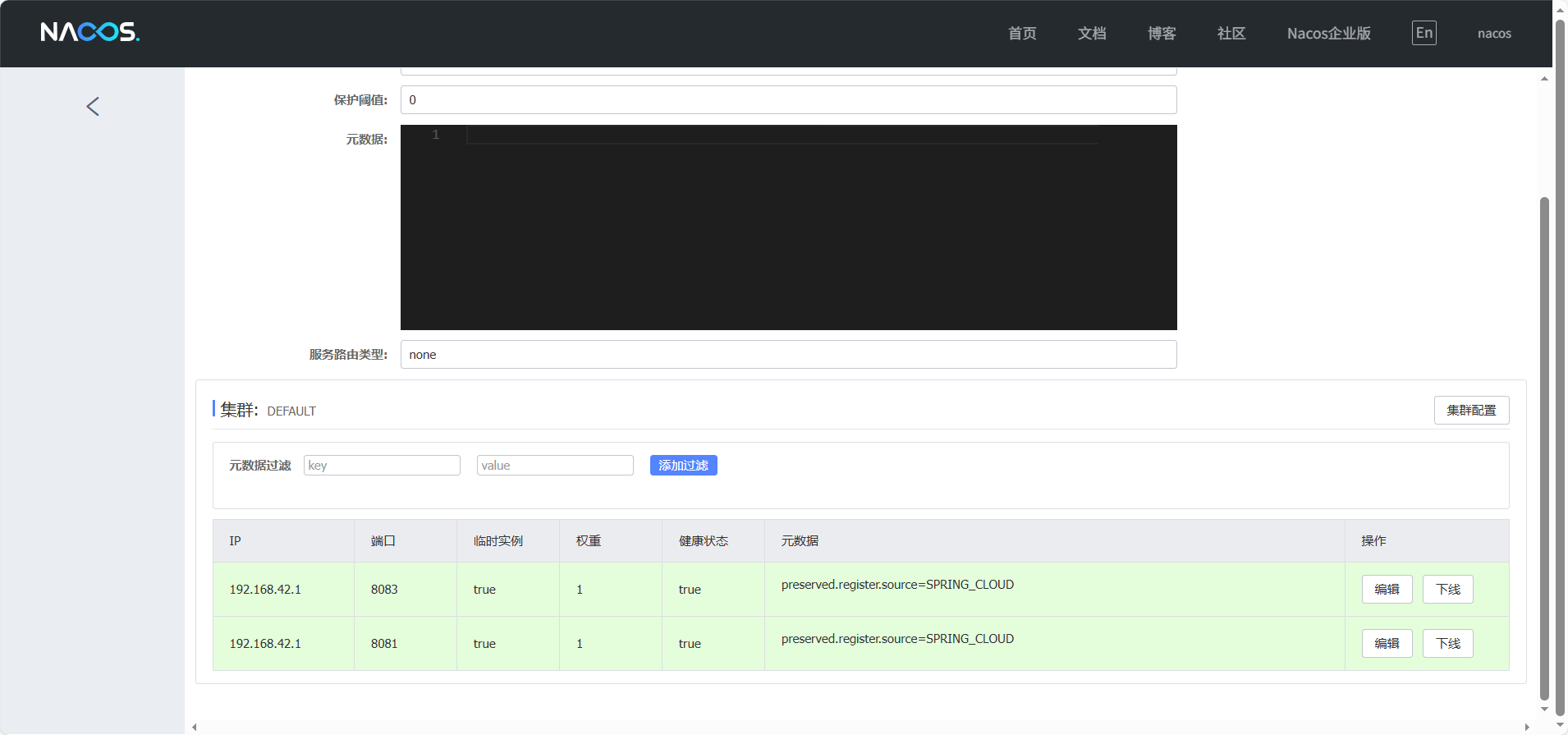Open the 博客 menu item
Viewport: 1568px width, 735px height.
pyautogui.click(x=1162, y=34)
